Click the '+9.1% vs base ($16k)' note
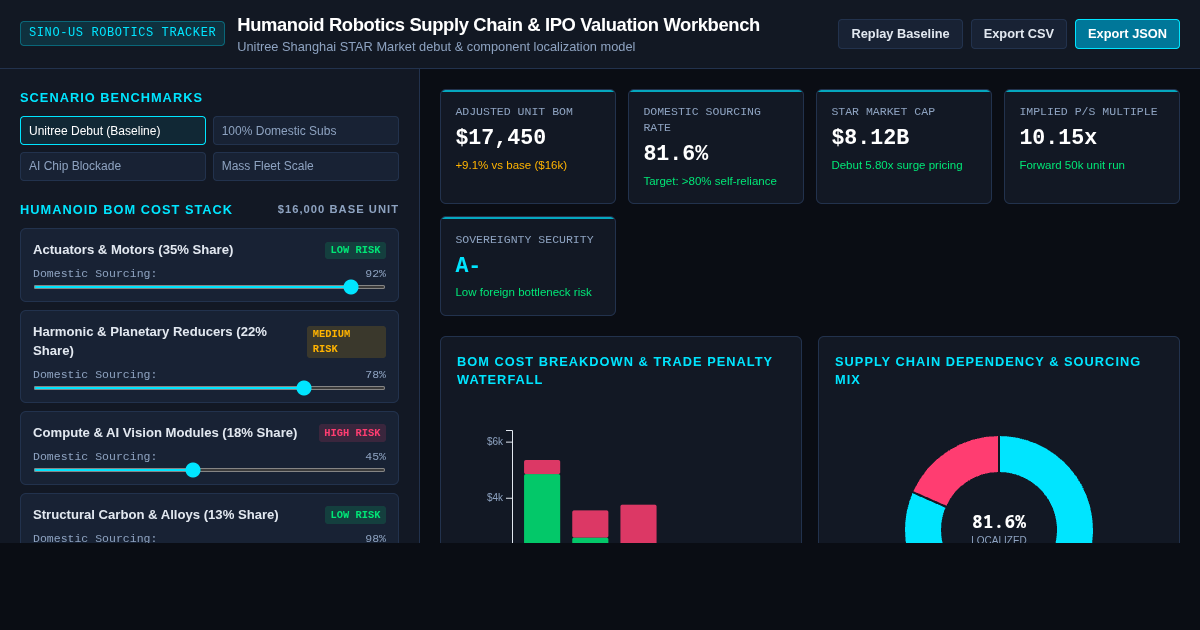This screenshot has height=630, width=1200. (511, 165)
